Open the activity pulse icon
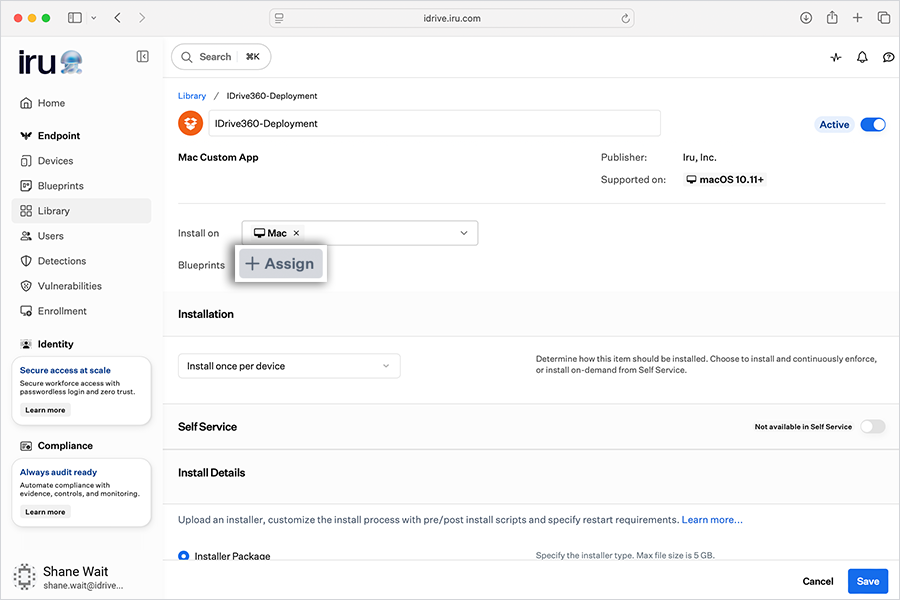 836,57
